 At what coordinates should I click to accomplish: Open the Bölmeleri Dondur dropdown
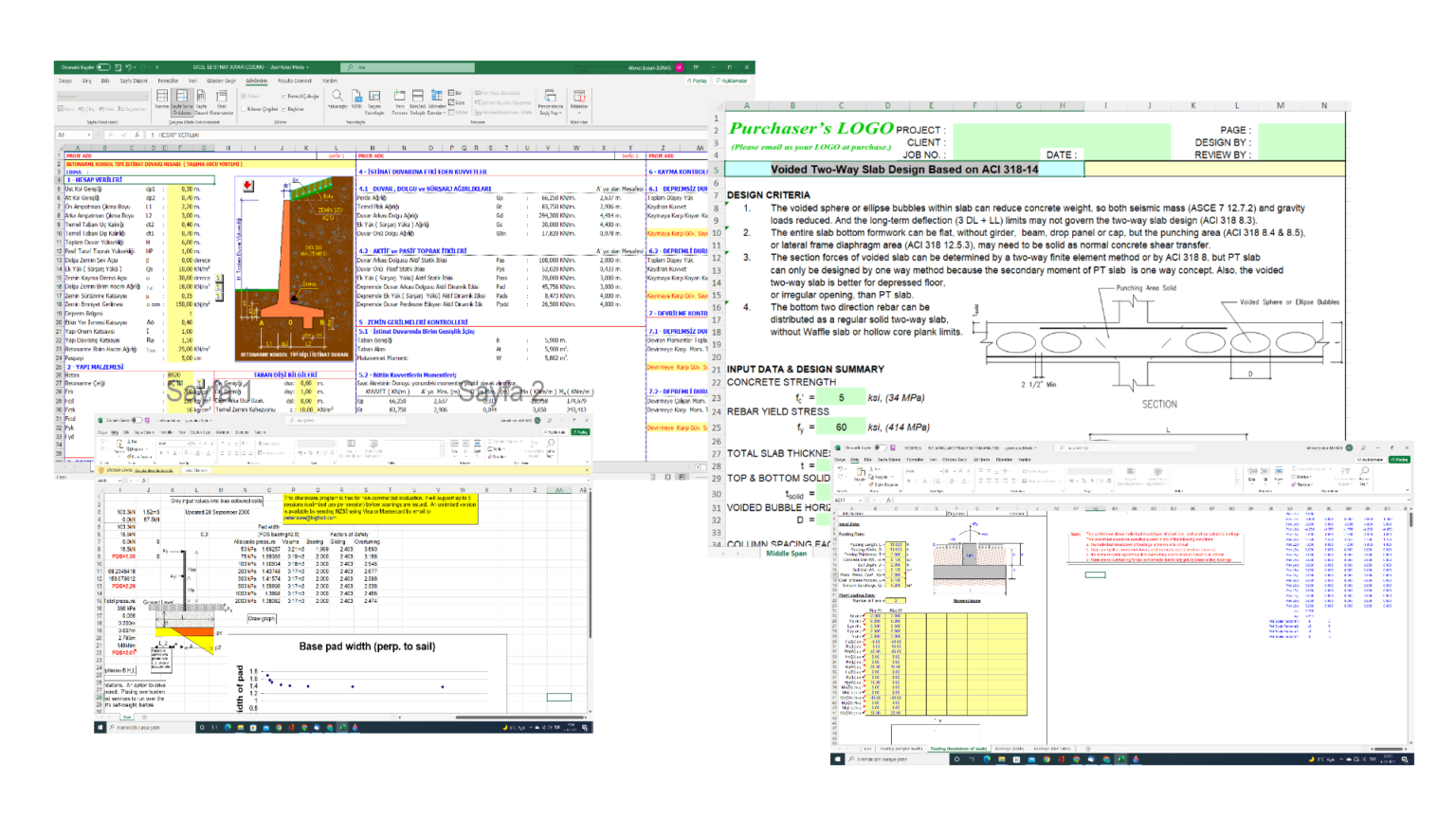tap(436, 101)
